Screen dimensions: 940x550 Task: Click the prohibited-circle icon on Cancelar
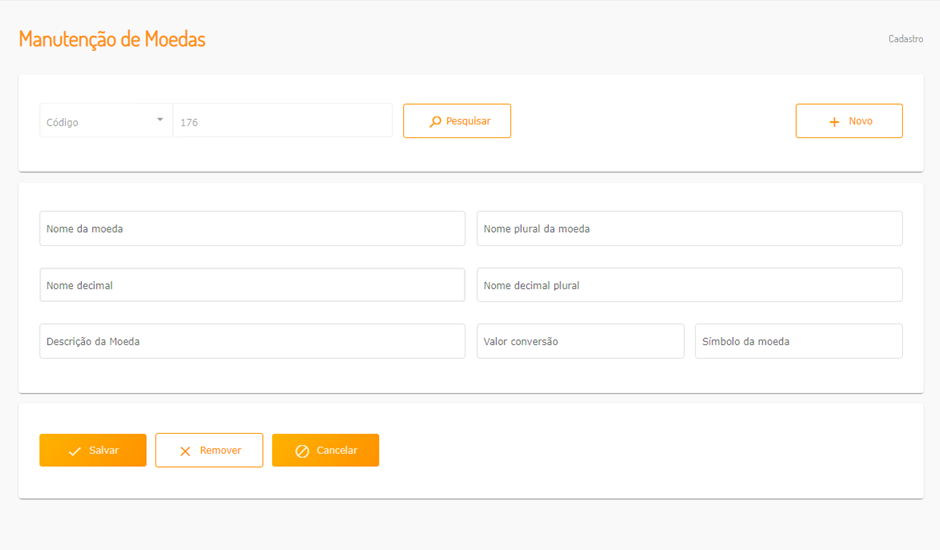tap(302, 451)
